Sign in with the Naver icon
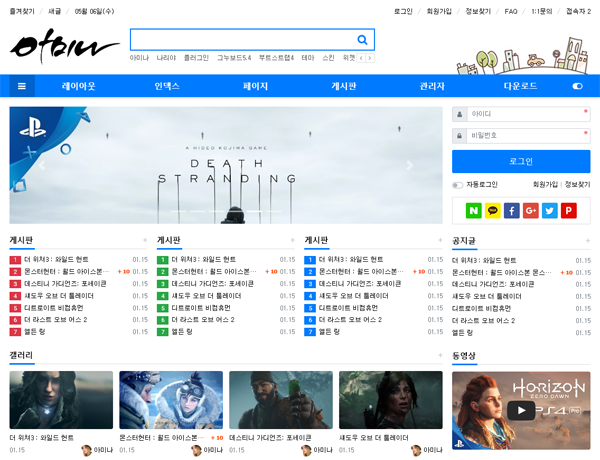Image resolution: width=600 pixels, height=460 pixels. tap(473, 210)
